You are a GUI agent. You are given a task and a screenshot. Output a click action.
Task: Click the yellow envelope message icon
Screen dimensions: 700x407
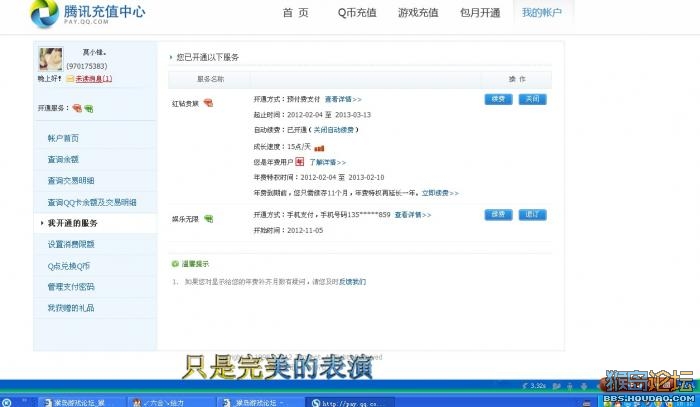click(x=70, y=79)
